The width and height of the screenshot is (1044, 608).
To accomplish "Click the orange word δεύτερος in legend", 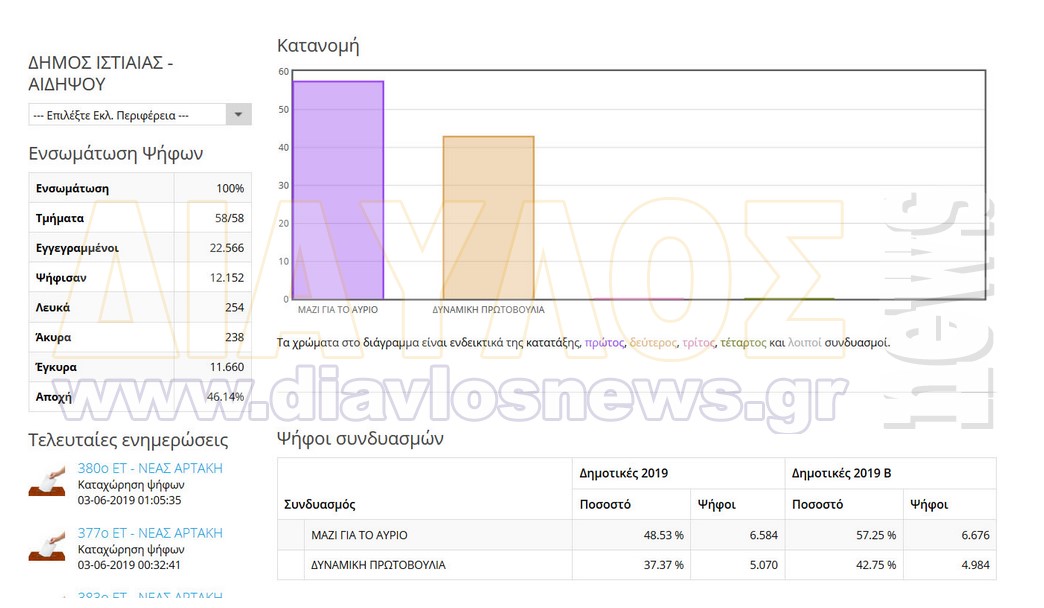I will coord(652,343).
